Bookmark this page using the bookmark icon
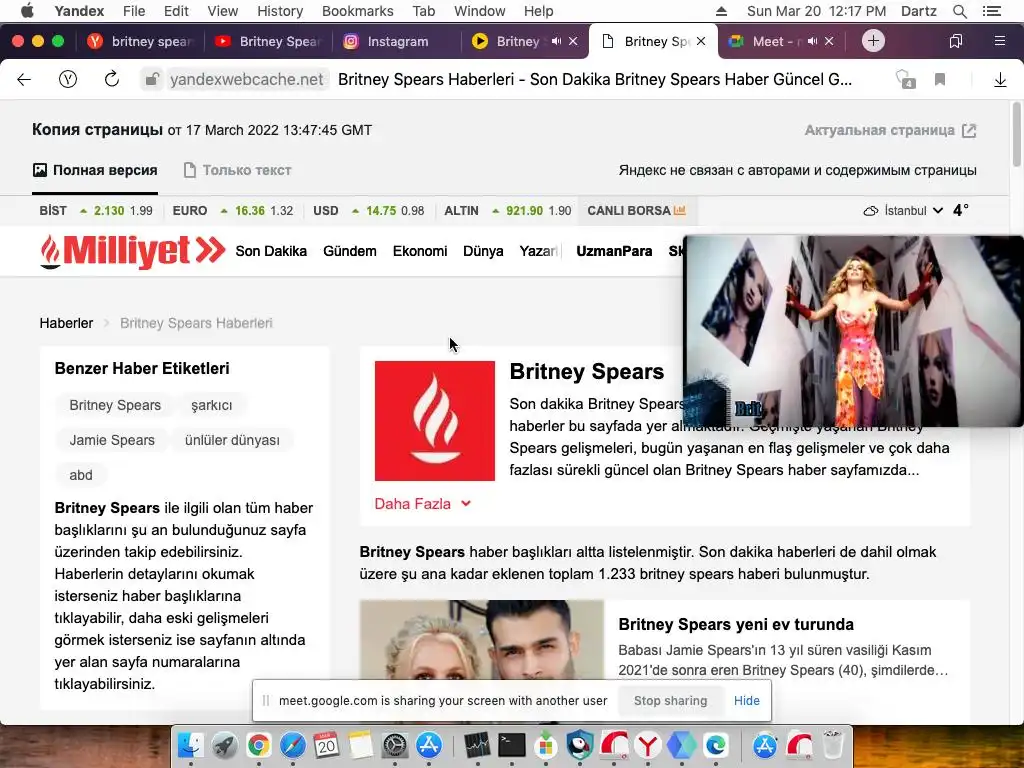 [x=940, y=80]
